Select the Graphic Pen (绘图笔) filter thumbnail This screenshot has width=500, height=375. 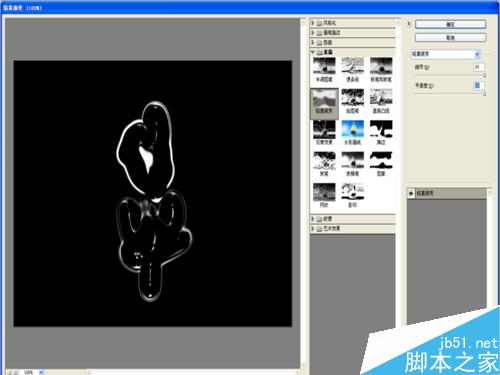(352, 101)
